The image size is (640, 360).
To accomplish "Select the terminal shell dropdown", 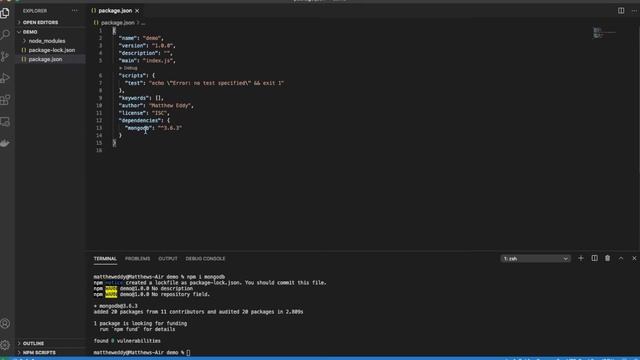I will [x=535, y=259].
